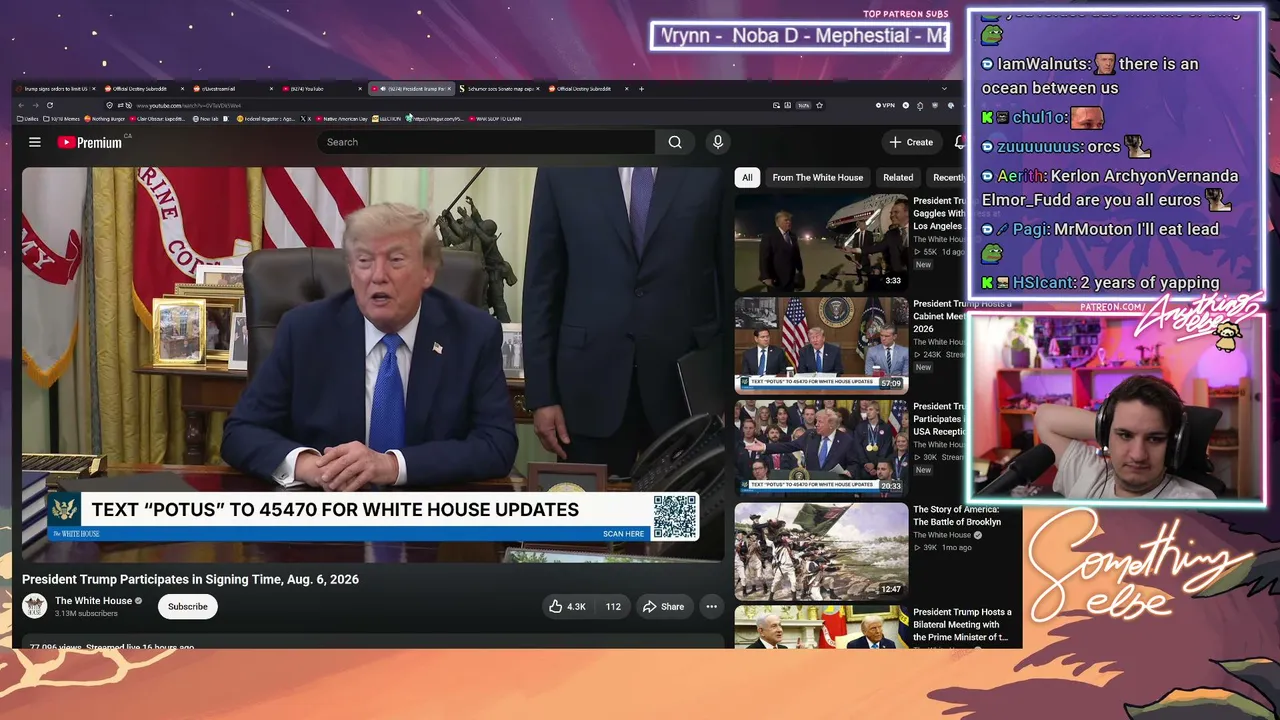Go to YouTube Premium home logo
This screenshot has width=1280, height=720.
(89, 142)
